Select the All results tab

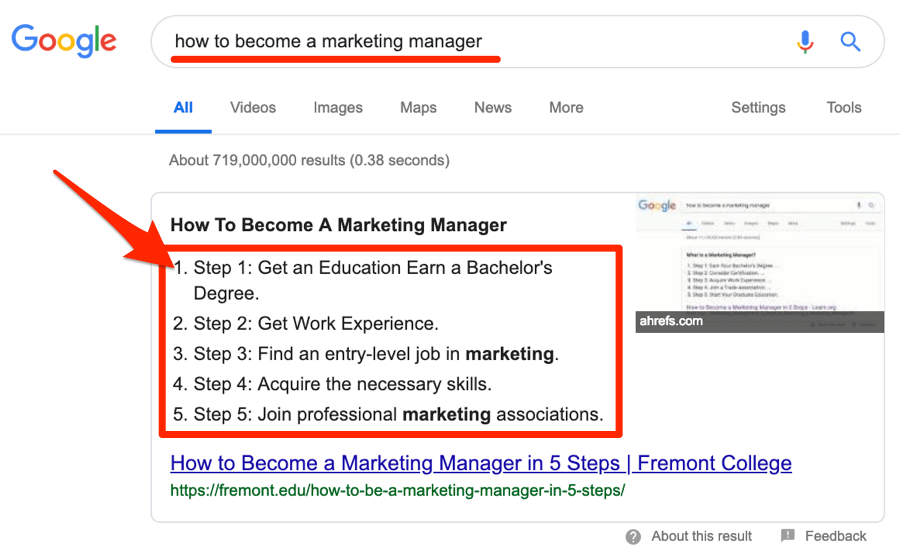(183, 108)
